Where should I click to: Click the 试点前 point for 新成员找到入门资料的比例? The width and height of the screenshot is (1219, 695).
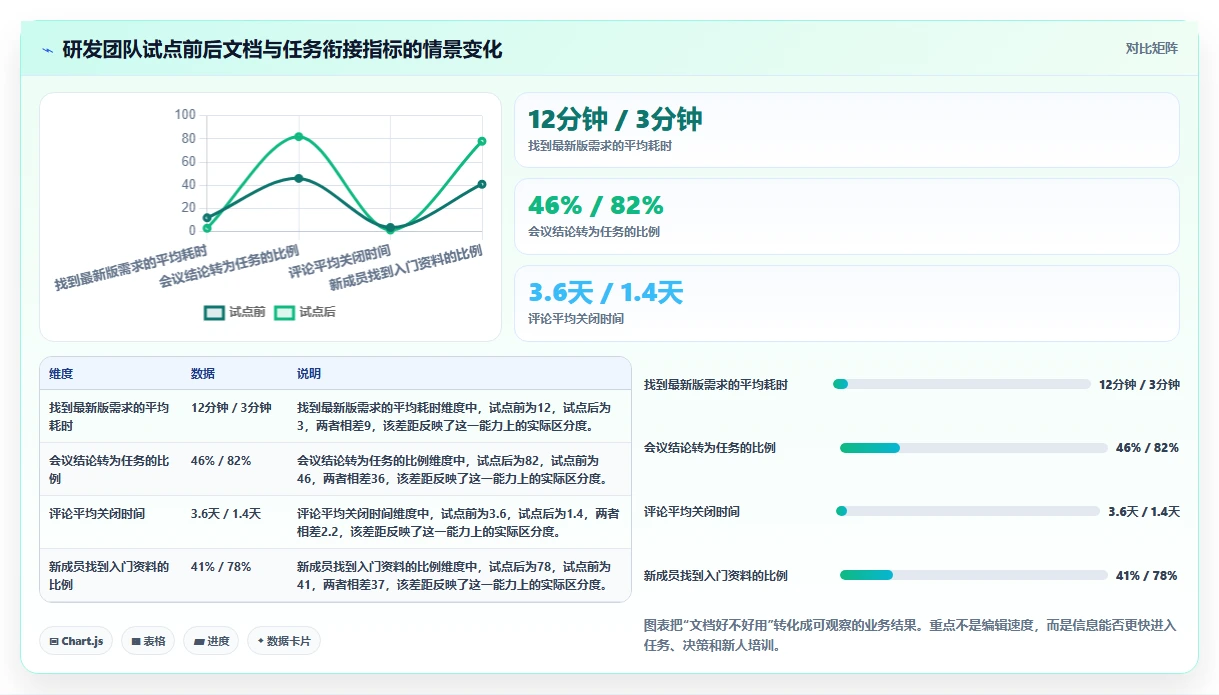(x=482, y=184)
